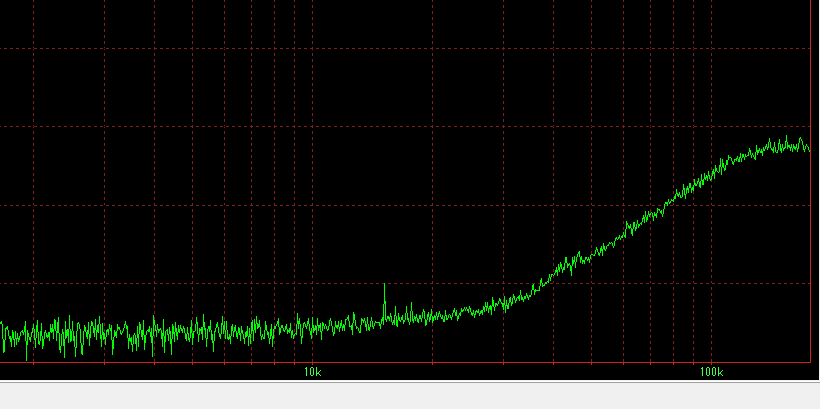The width and height of the screenshot is (821, 409).
Task: Click the 100k frequency axis label
Action: coord(711,372)
